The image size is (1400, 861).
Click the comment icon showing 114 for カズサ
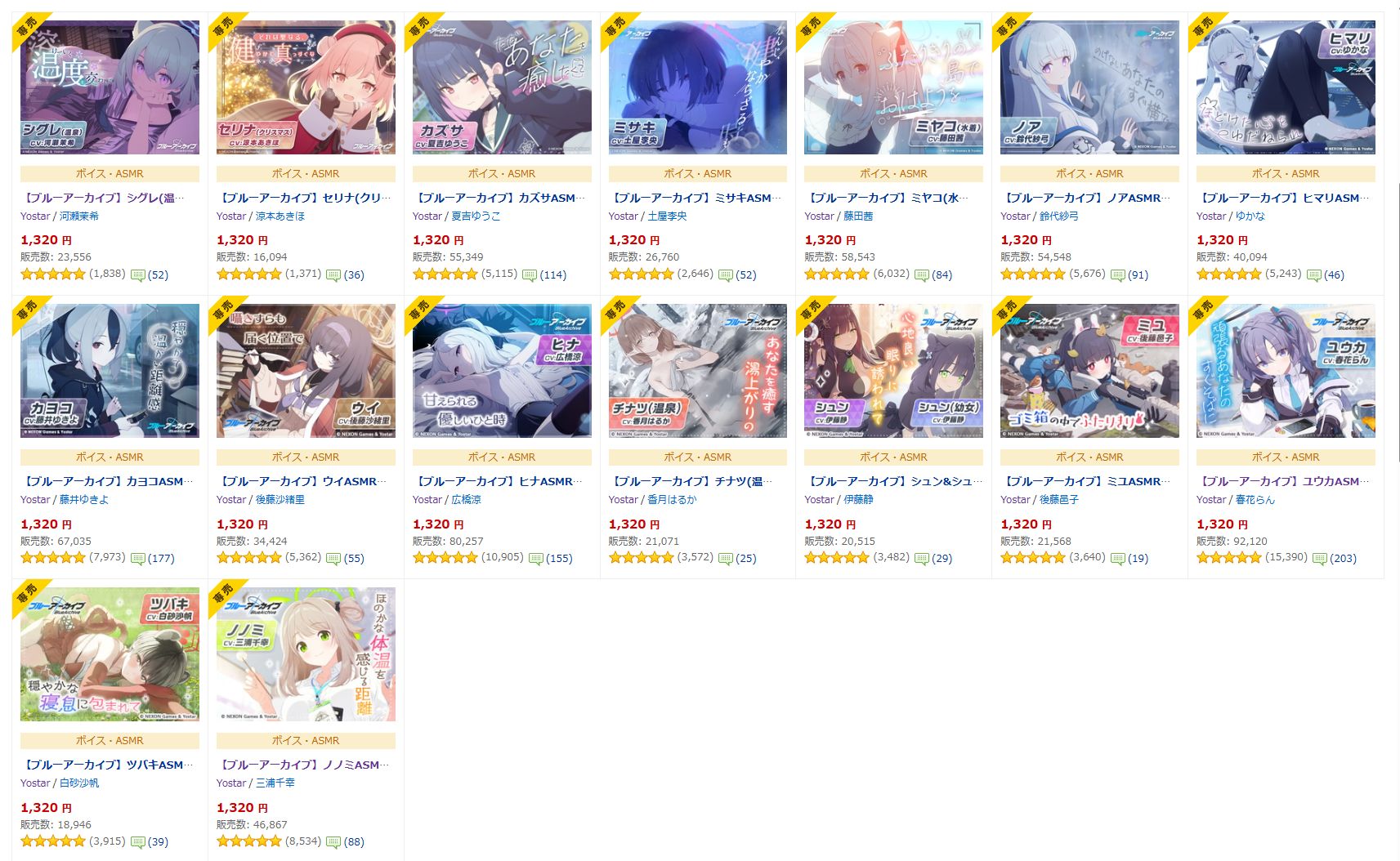click(x=530, y=275)
